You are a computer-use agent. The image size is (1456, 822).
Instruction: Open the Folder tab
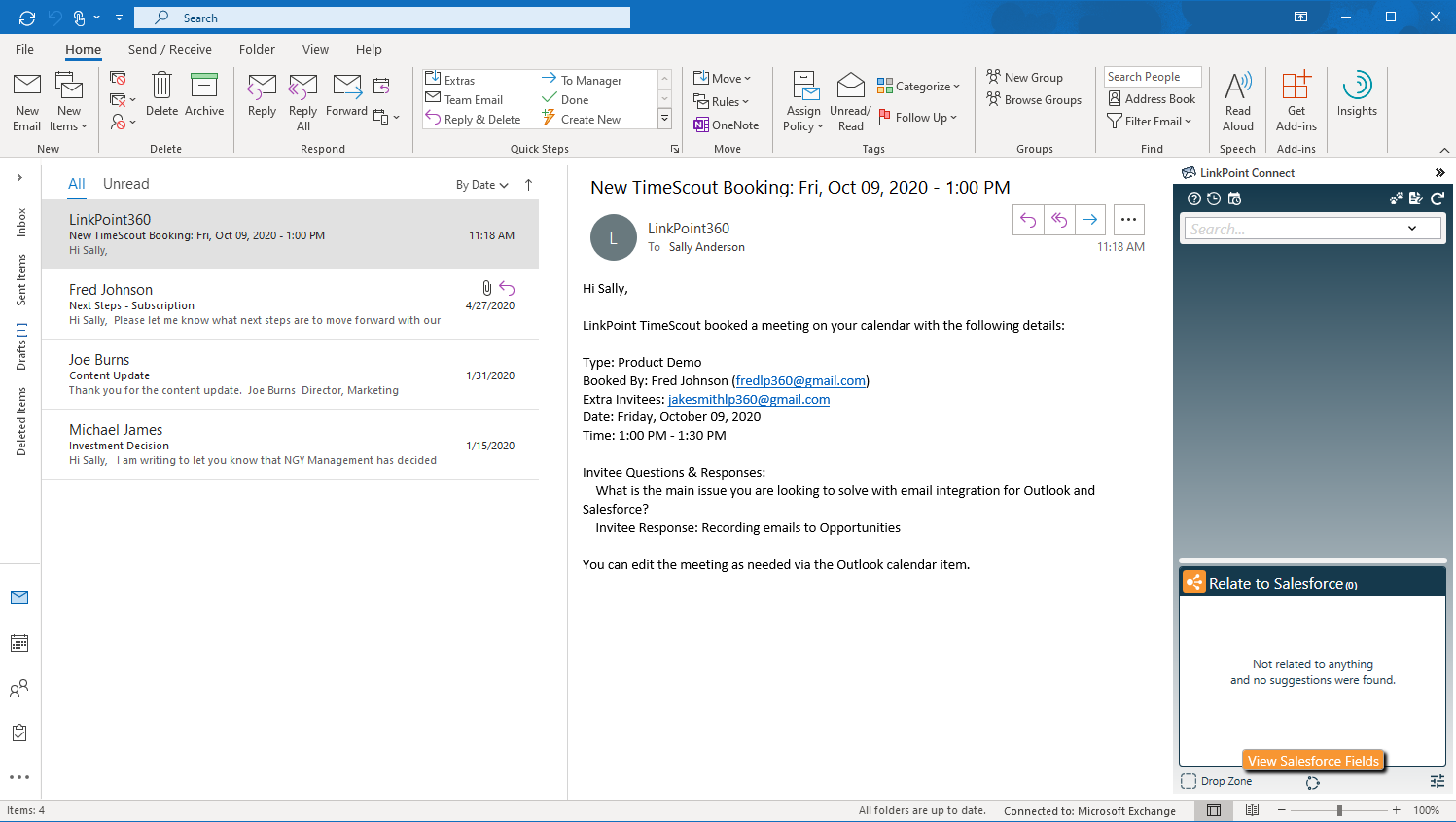coord(257,49)
